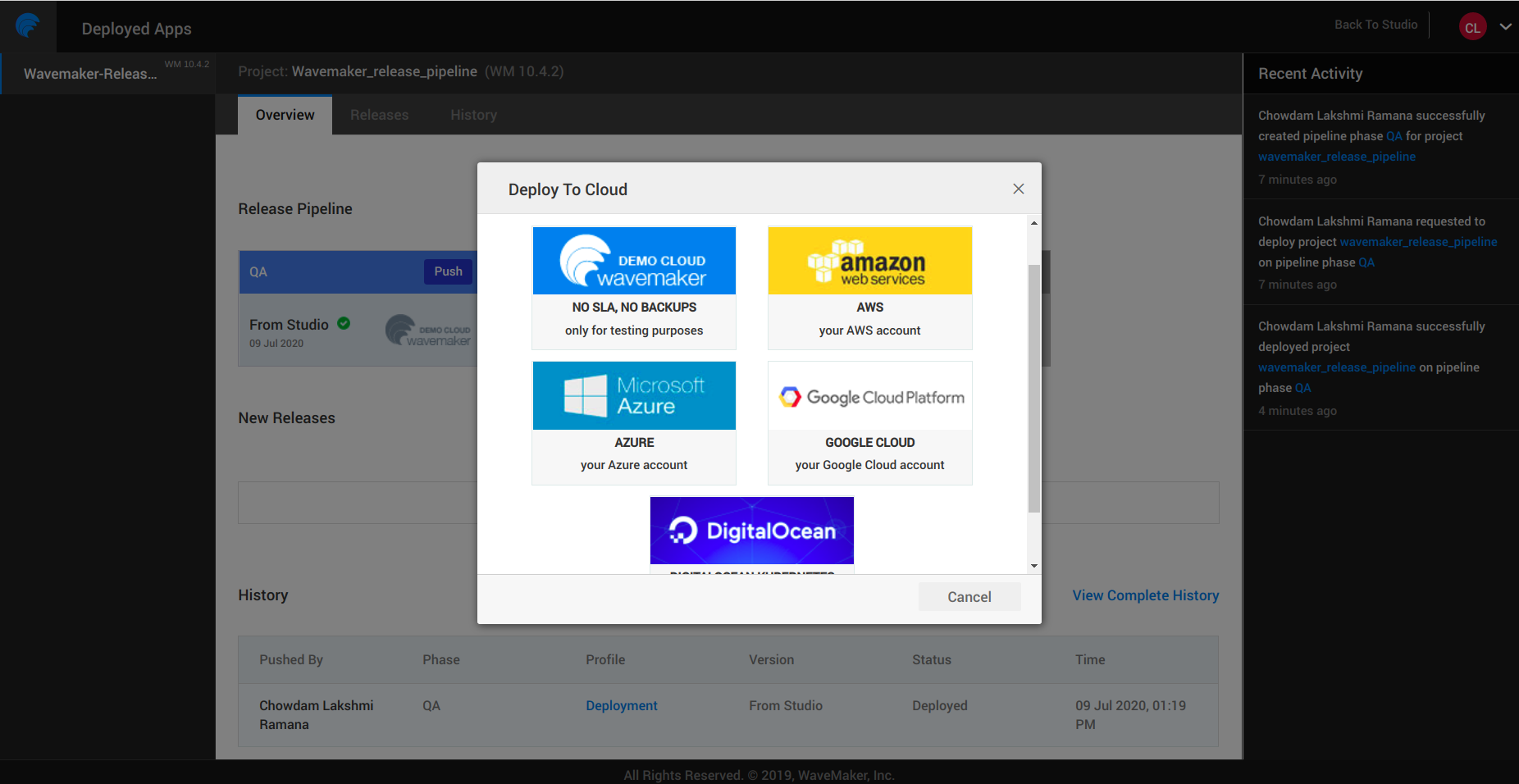Image resolution: width=1519 pixels, height=784 pixels.
Task: Open wavemaker_release_pipeline link in Recent Activity
Action: tap(1336, 156)
